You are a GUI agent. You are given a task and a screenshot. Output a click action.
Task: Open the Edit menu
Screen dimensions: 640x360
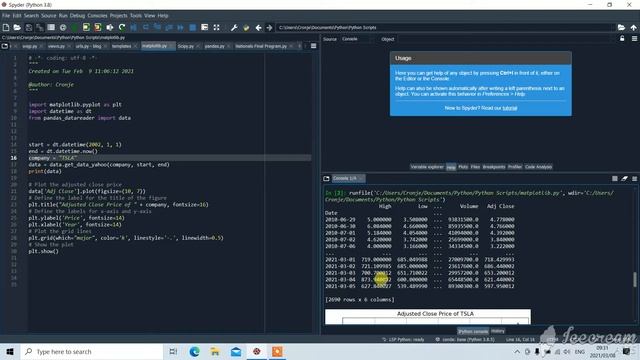coord(17,16)
